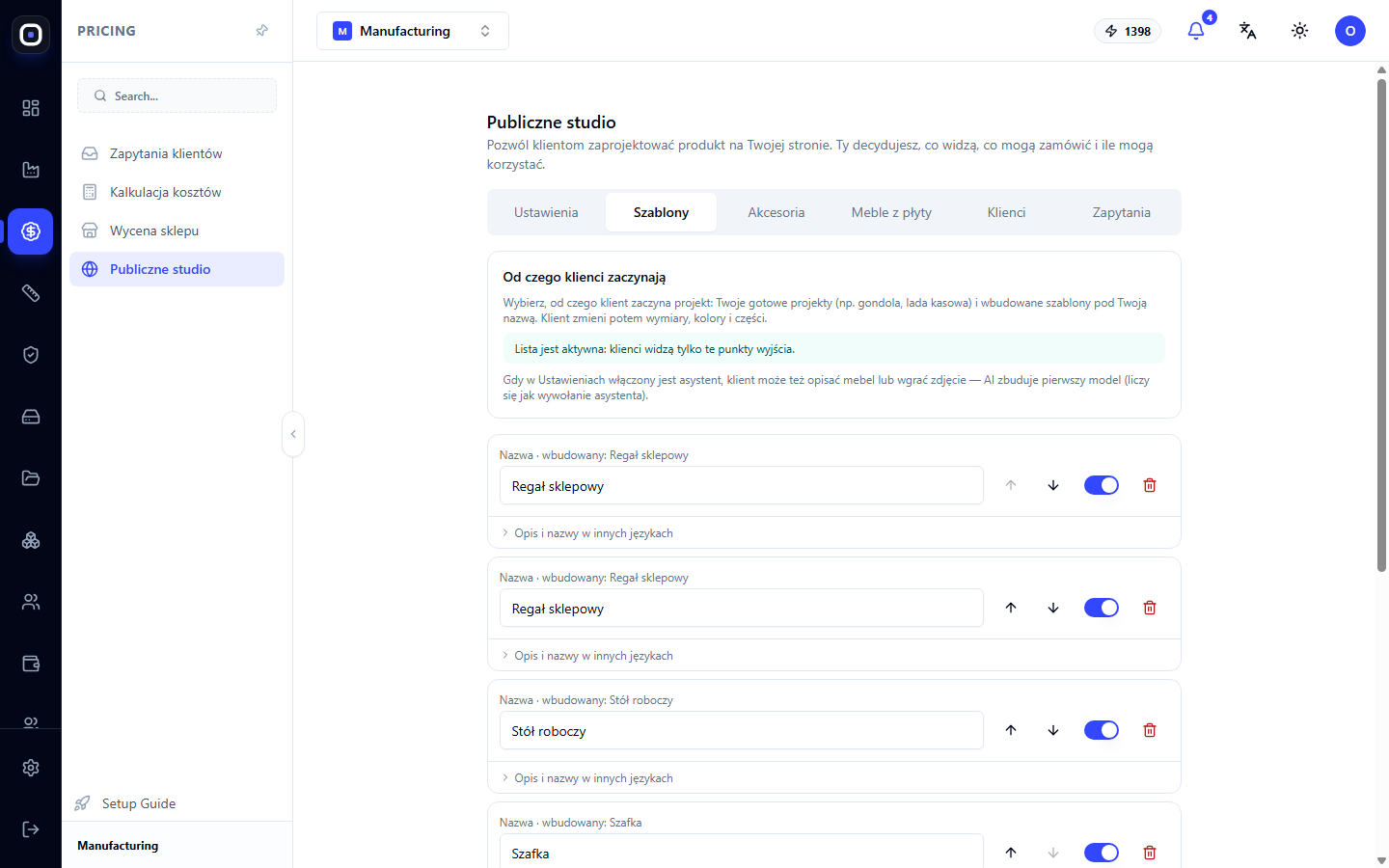Viewport: 1389px width, 868px height.
Task: Delete the Stół roboczy template with trash icon
Action: (x=1150, y=730)
